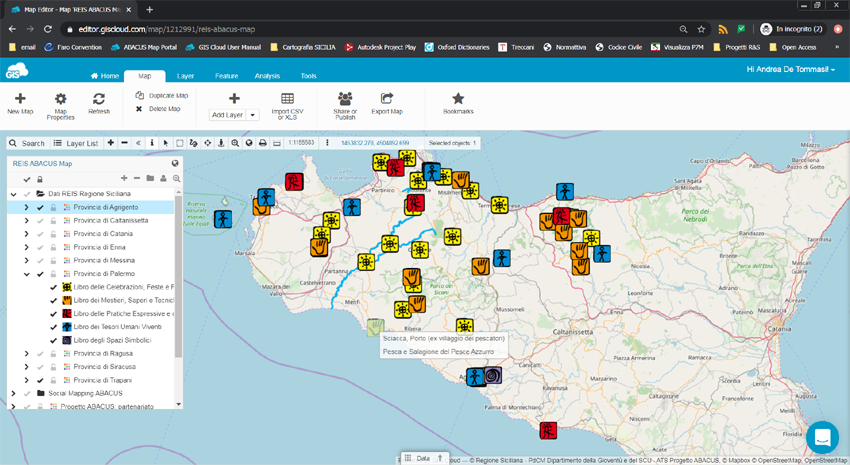Toggle visibility of Provincia di Catania layer

coord(40,234)
